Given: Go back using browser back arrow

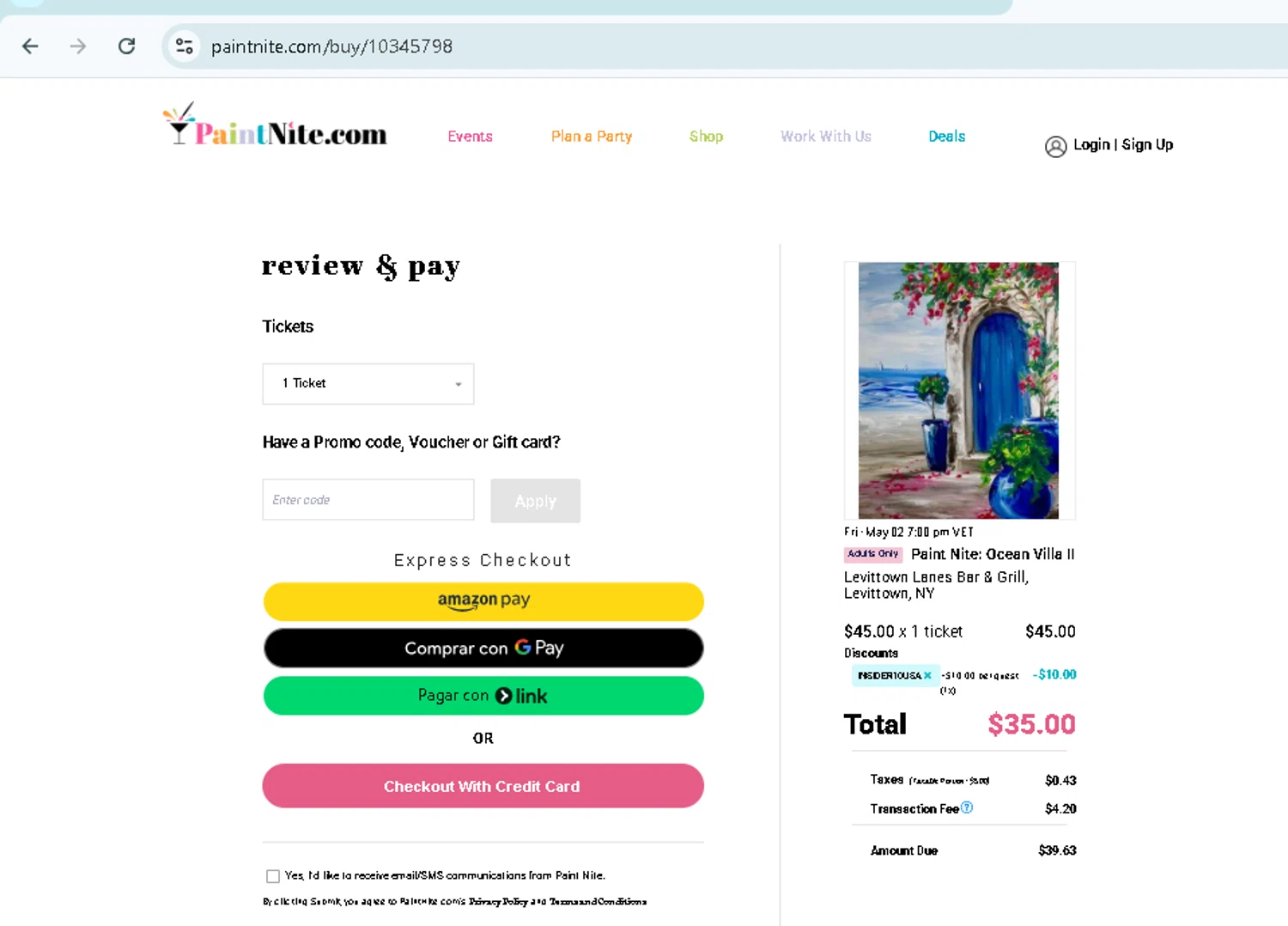Looking at the screenshot, I should [x=30, y=46].
